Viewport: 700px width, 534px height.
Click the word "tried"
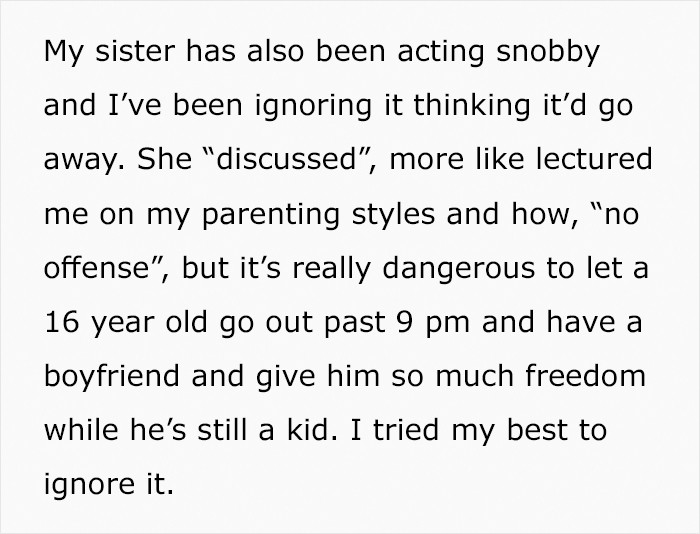tap(406, 430)
